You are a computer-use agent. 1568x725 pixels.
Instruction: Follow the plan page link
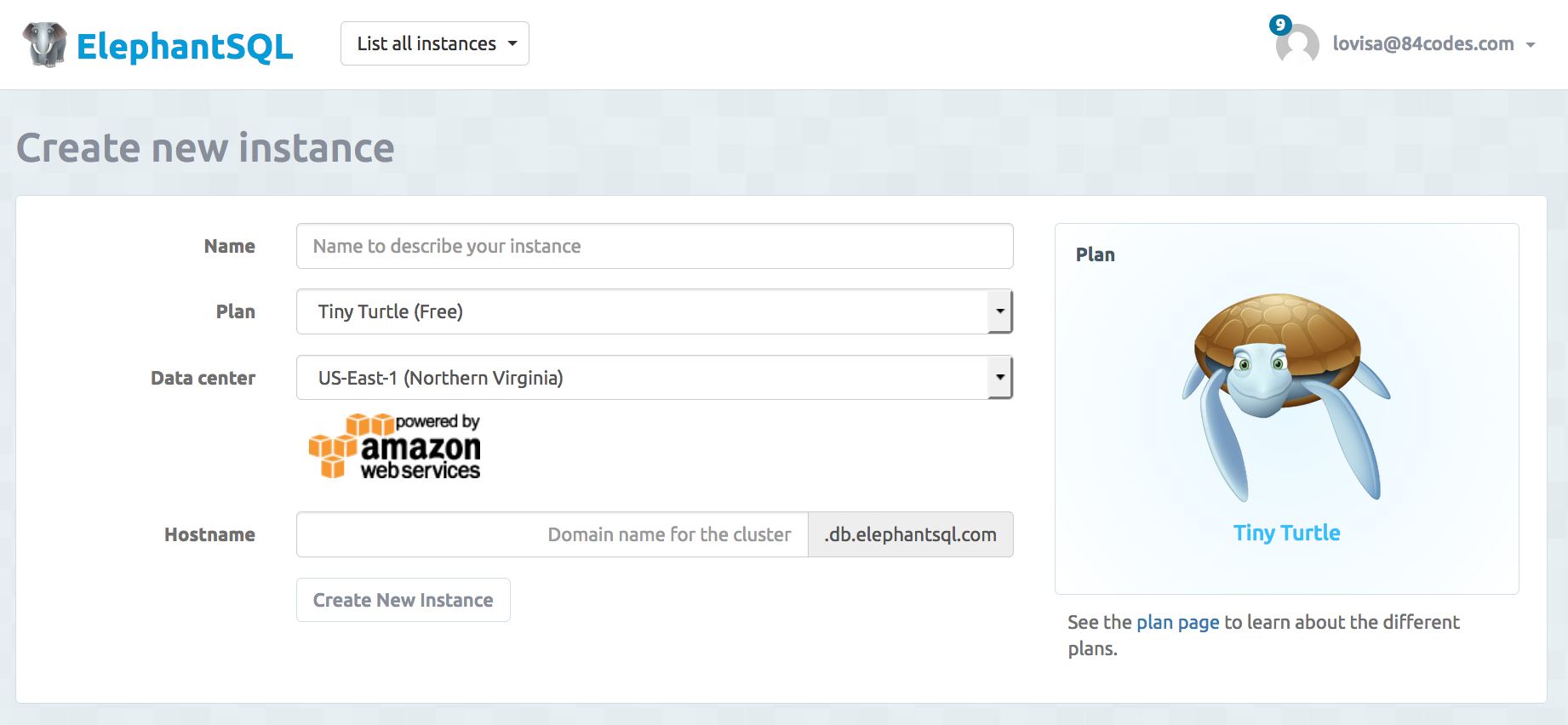(x=1177, y=622)
